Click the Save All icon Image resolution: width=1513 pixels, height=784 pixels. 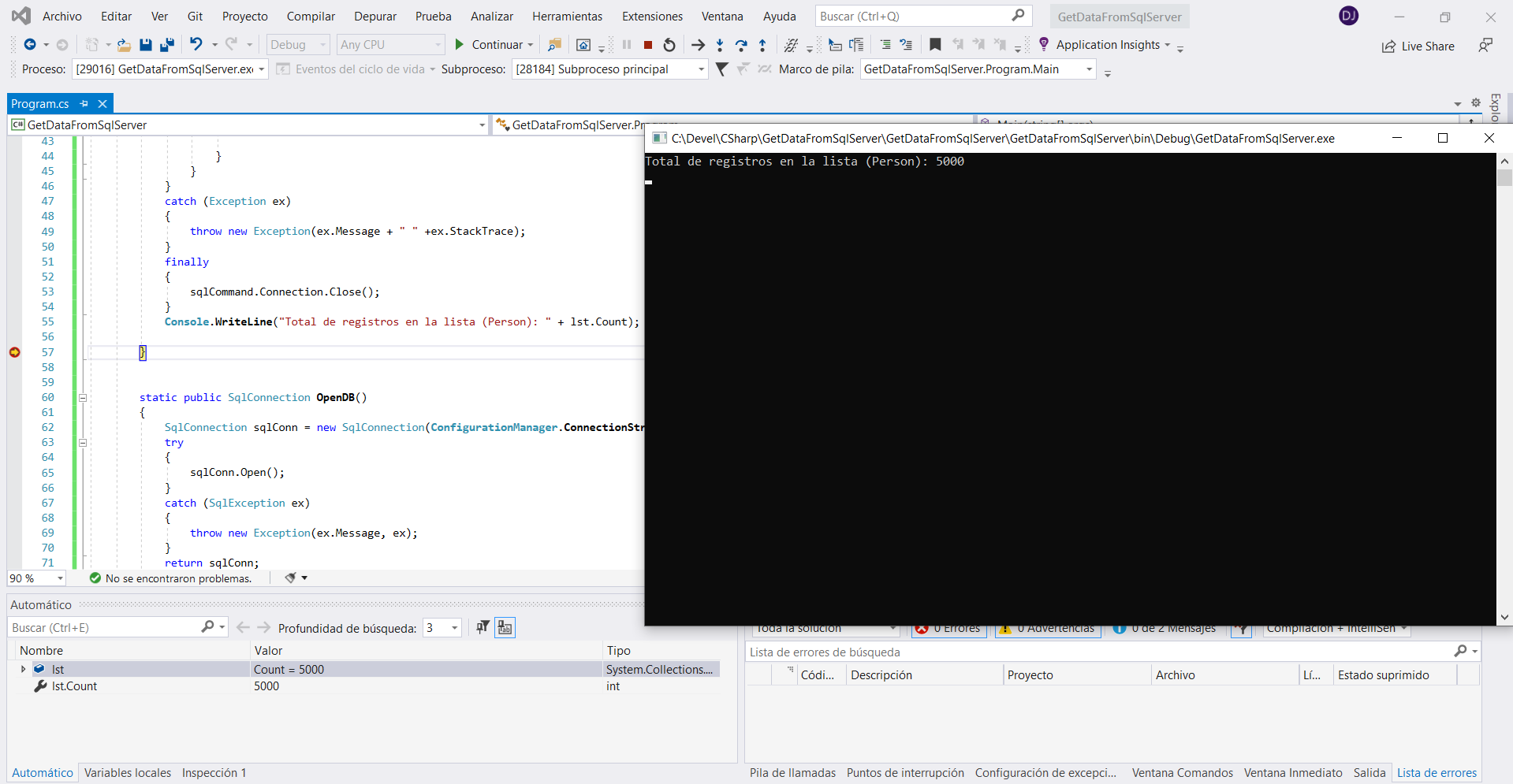tap(167, 45)
